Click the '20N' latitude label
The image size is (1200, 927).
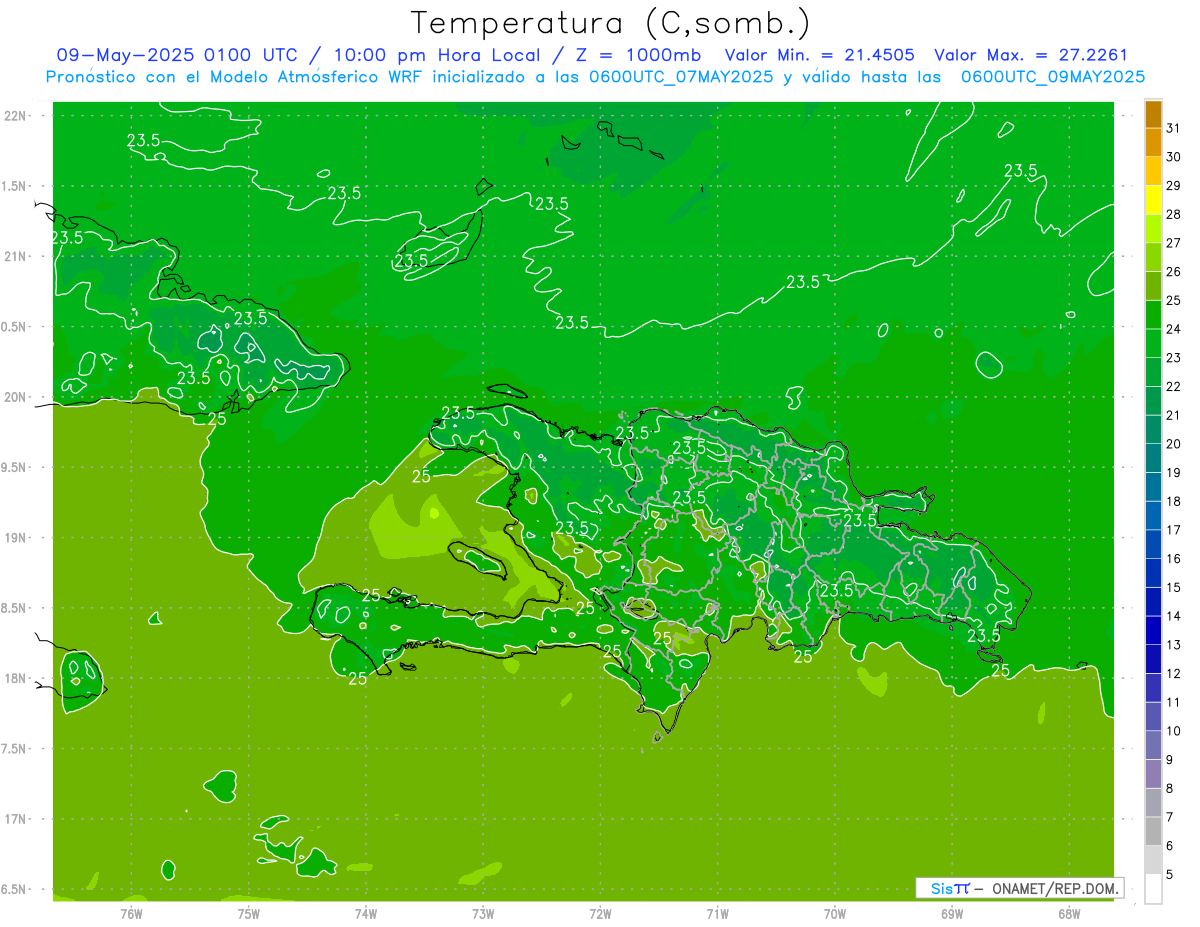pyautogui.click(x=15, y=397)
